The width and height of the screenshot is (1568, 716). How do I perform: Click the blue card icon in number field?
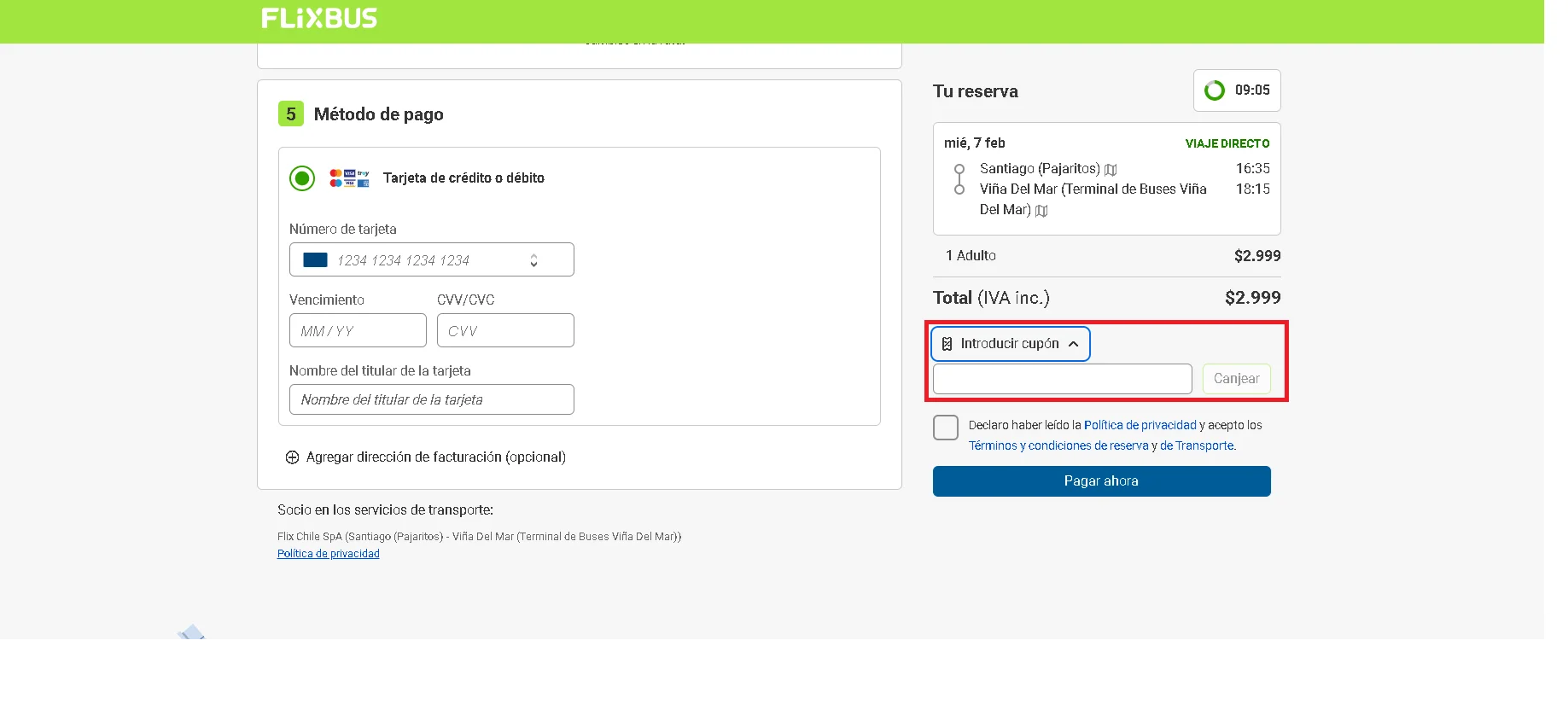click(315, 260)
